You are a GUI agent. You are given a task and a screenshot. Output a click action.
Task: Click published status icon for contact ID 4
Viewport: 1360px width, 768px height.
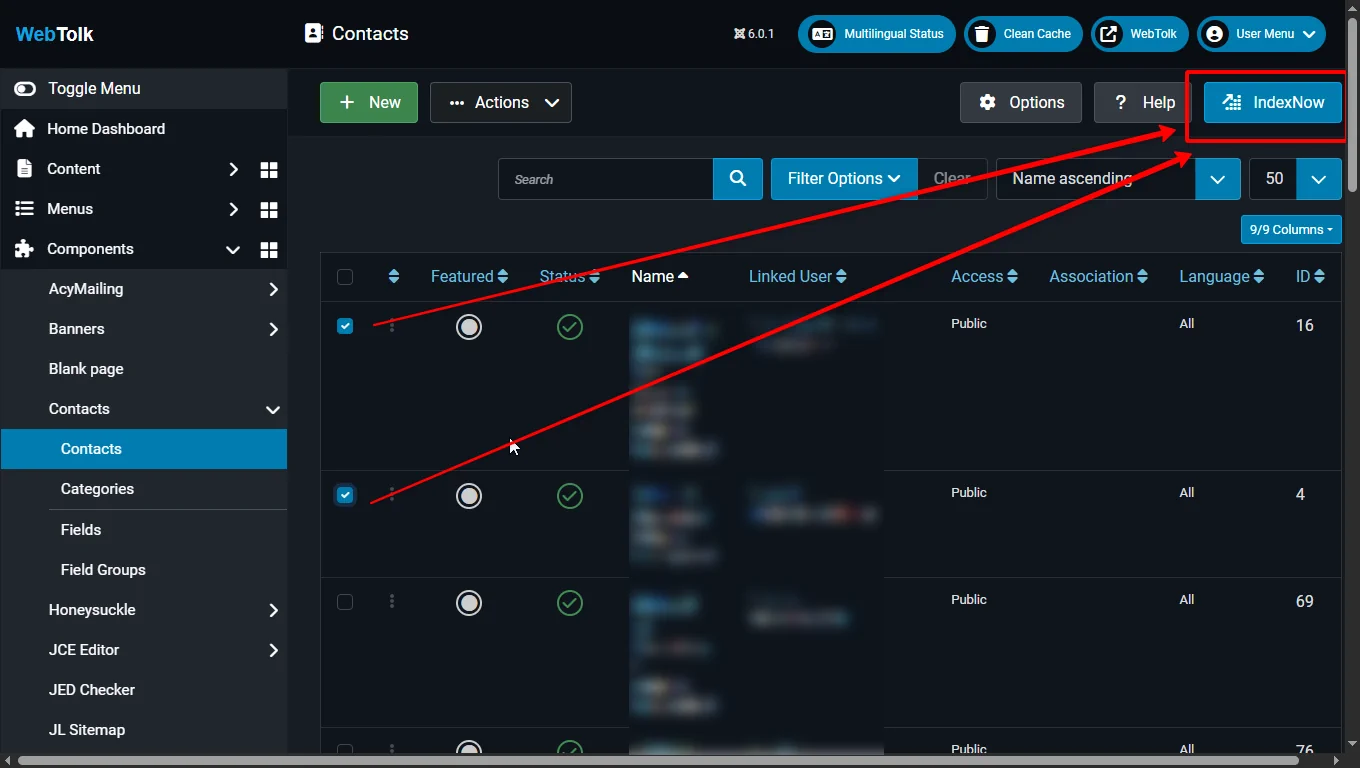(x=570, y=495)
